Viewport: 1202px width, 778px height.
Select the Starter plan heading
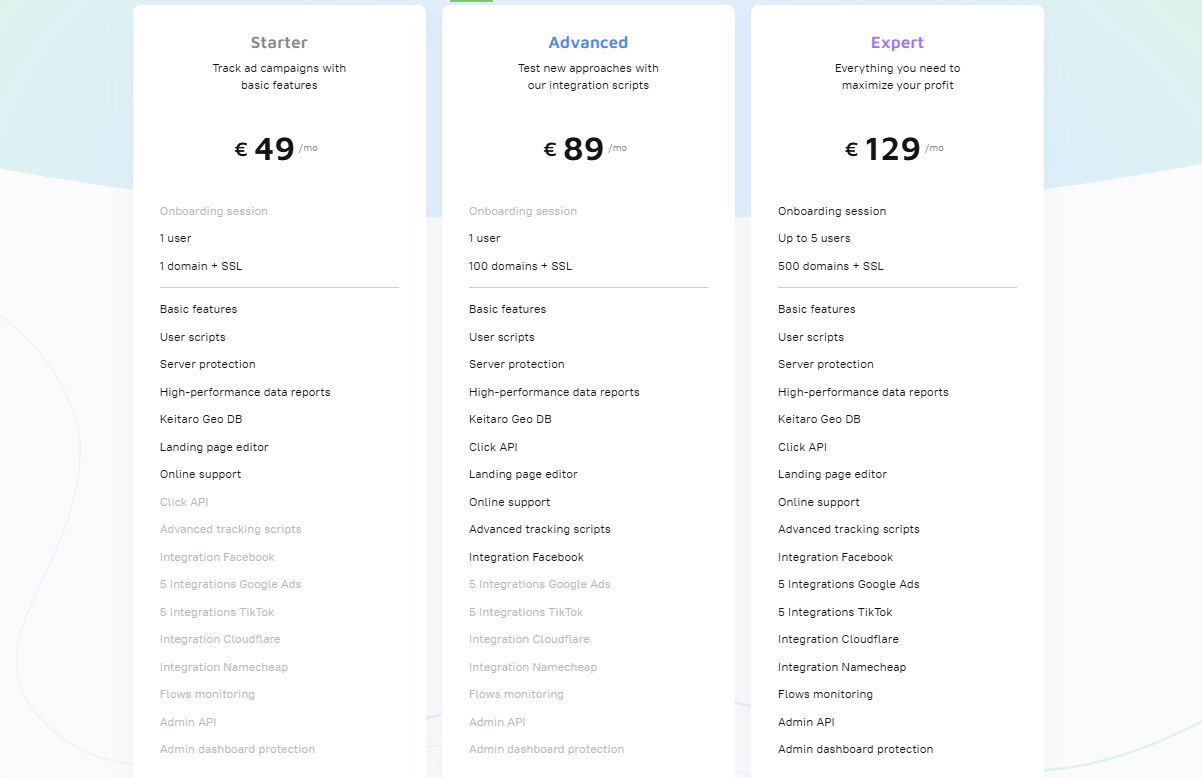pos(279,43)
